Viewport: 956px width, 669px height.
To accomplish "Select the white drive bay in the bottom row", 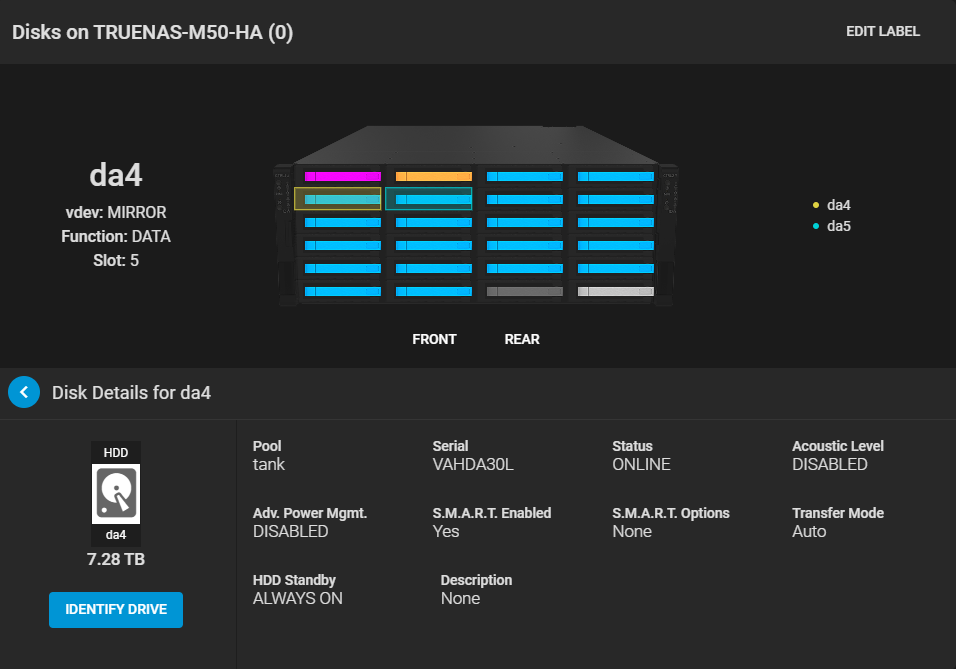I will [x=616, y=292].
